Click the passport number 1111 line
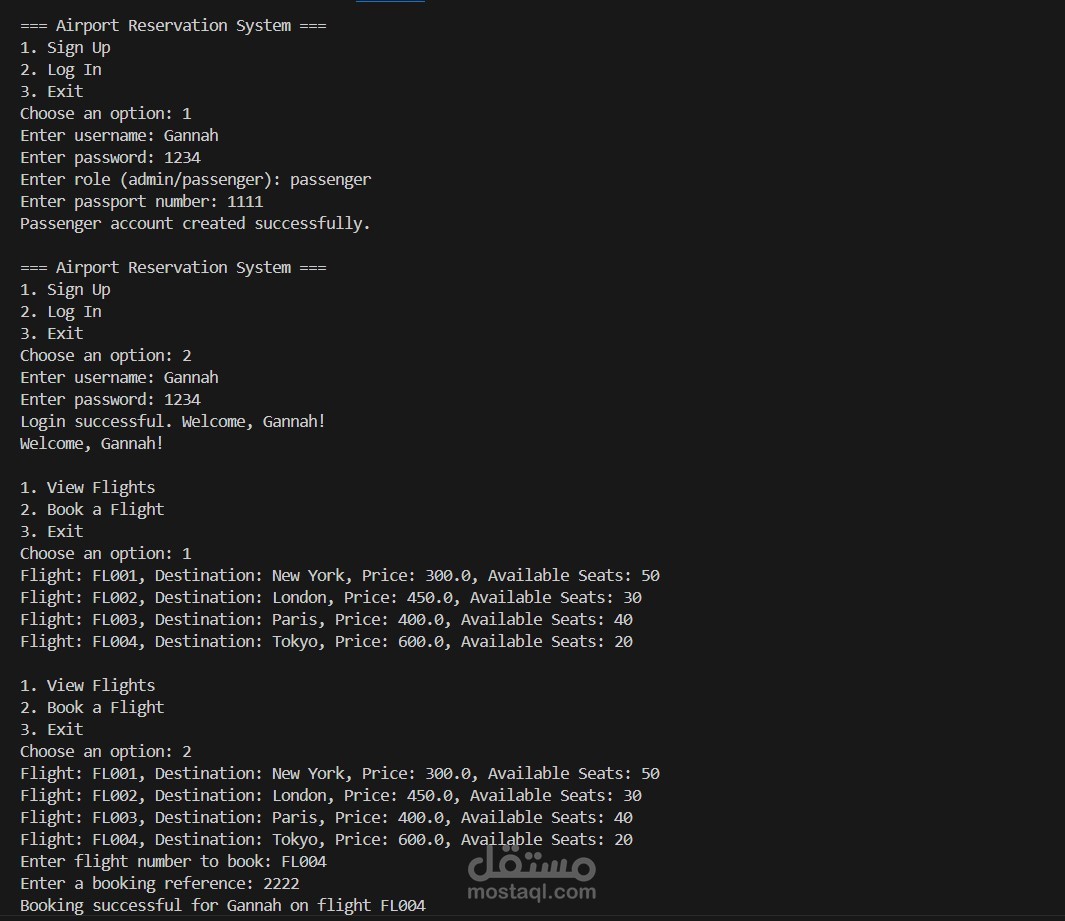Screen dimensions: 1065x921 point(141,201)
